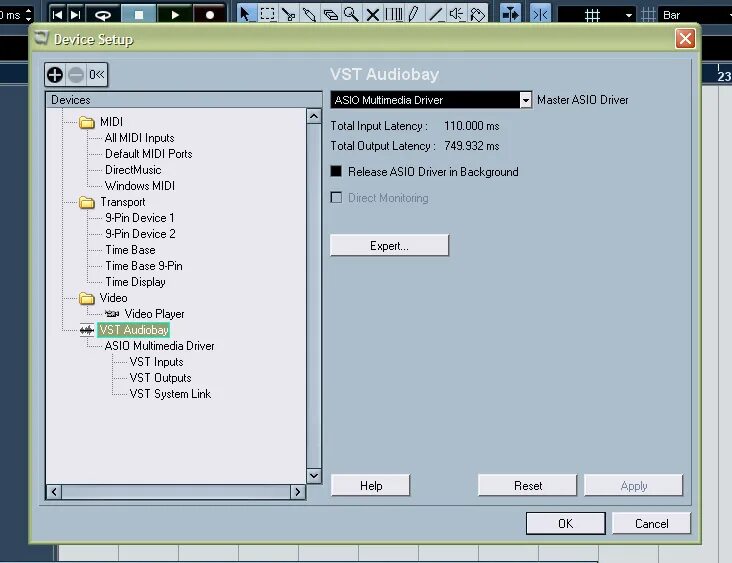Select 9-Pin Device 2
The image size is (732, 563).
140,234
